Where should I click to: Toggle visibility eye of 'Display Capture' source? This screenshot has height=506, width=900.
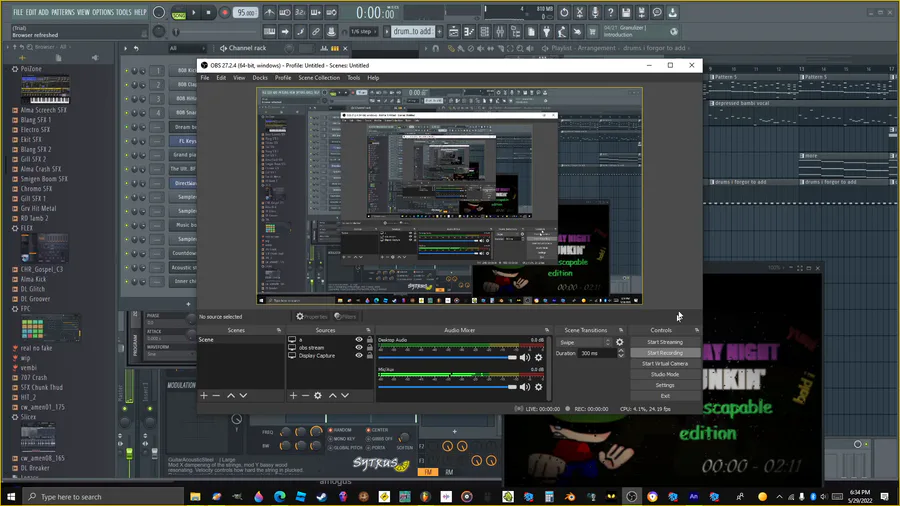[x=359, y=356]
